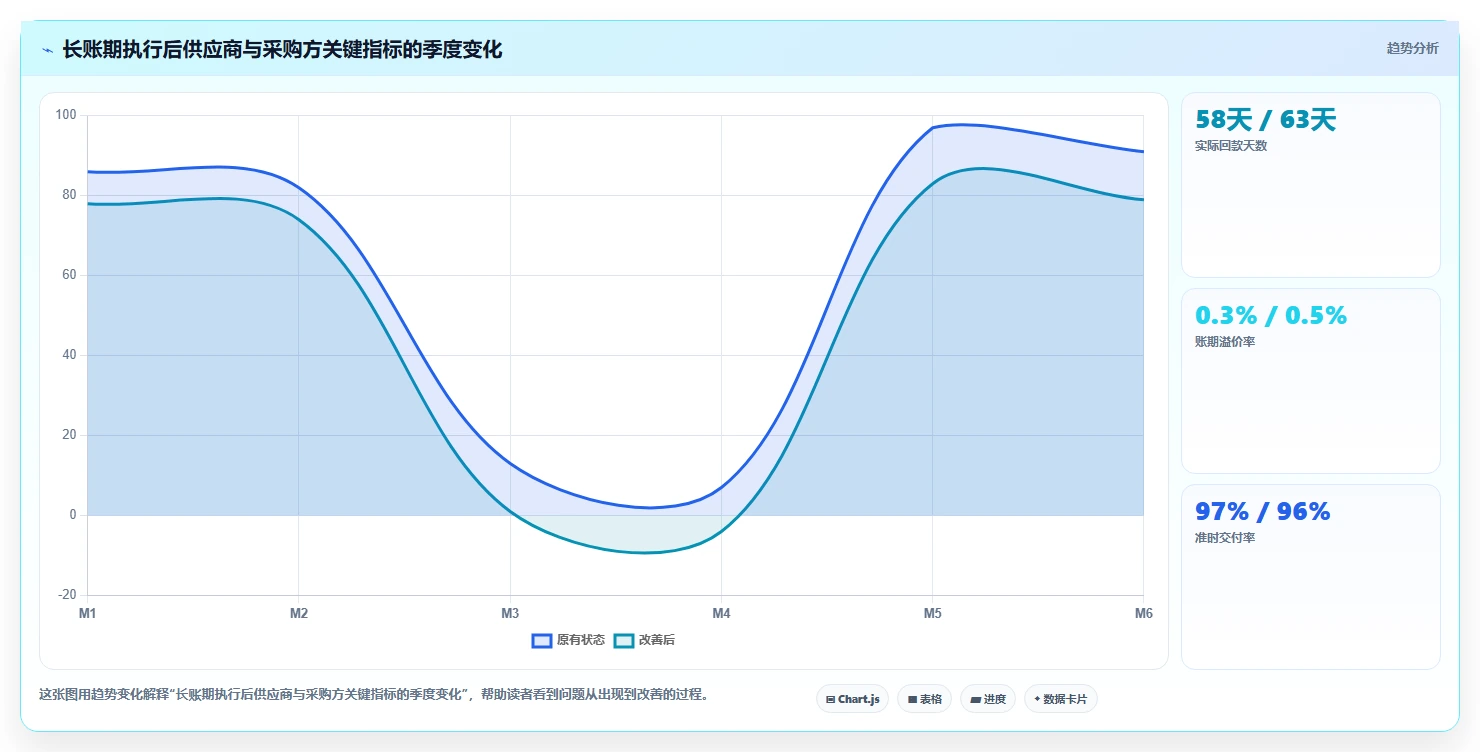1480x752 pixels.
Task: Click the chart title 长账期执行后供应商与采购方关键指标的季度变化
Action: pos(282,49)
